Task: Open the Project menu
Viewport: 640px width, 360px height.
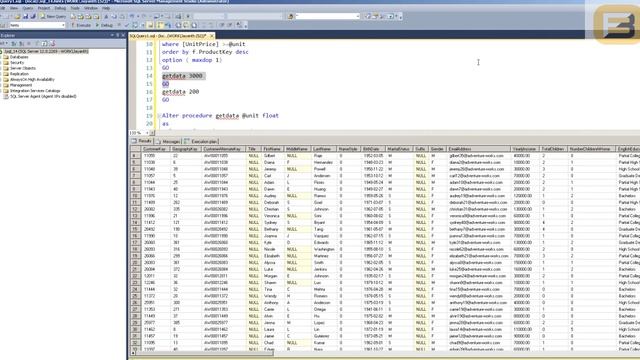Action: click(44, 8)
